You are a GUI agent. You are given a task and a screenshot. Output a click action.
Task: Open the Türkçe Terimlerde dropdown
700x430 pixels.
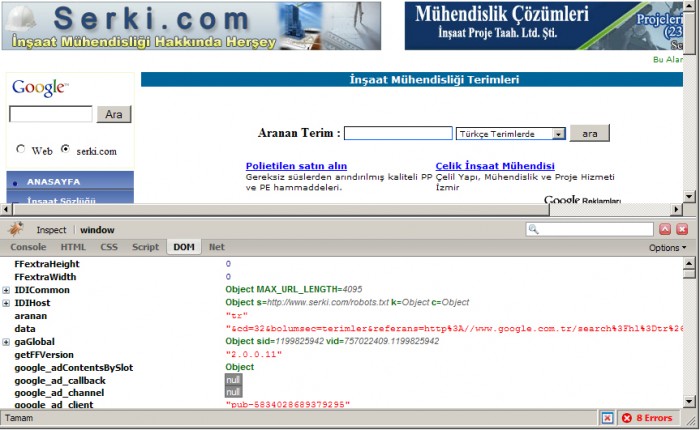click(510, 134)
